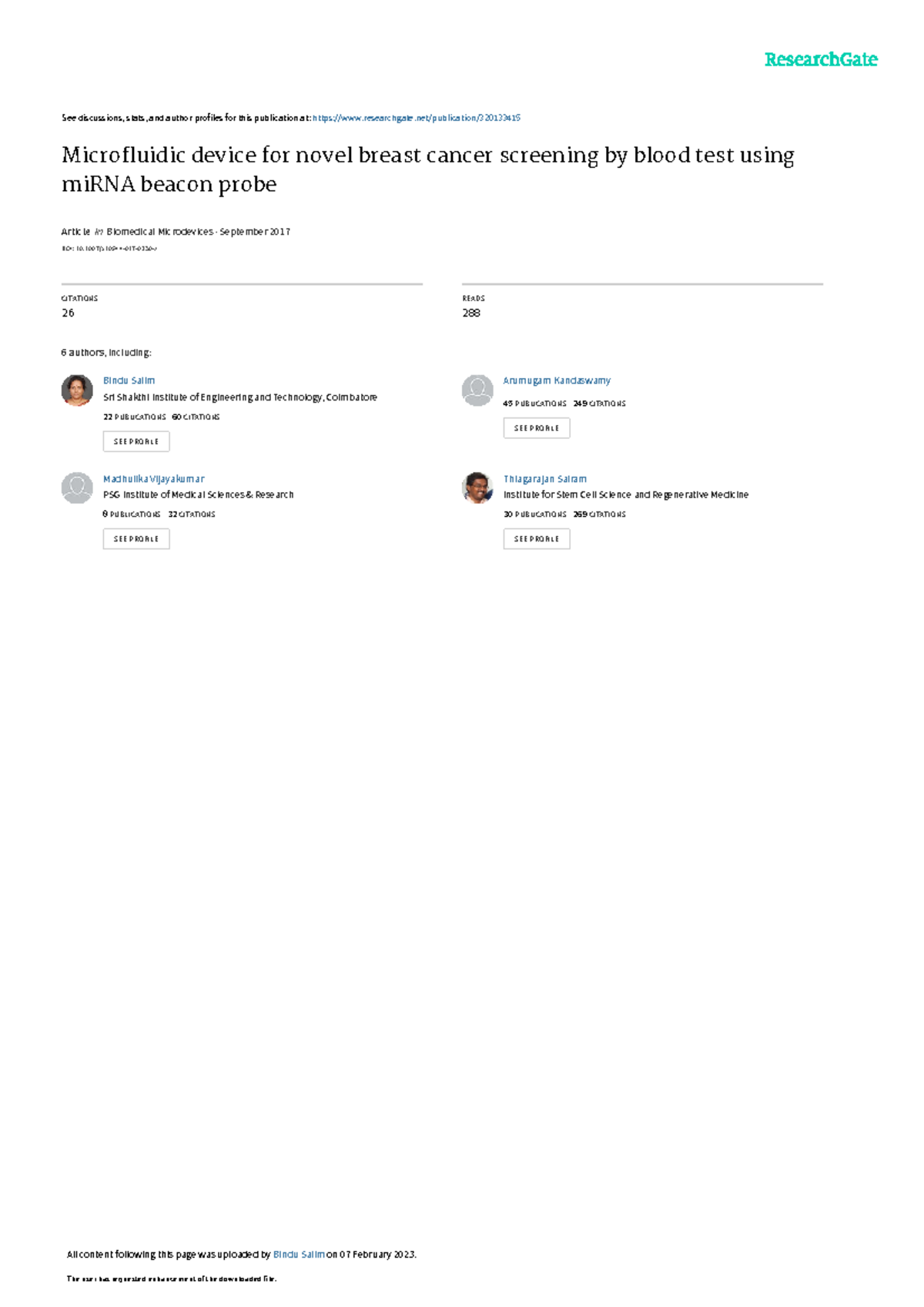The width and height of the screenshot is (924, 1307).
Task: Open the researchgate.net publication URL link
Action: point(417,118)
